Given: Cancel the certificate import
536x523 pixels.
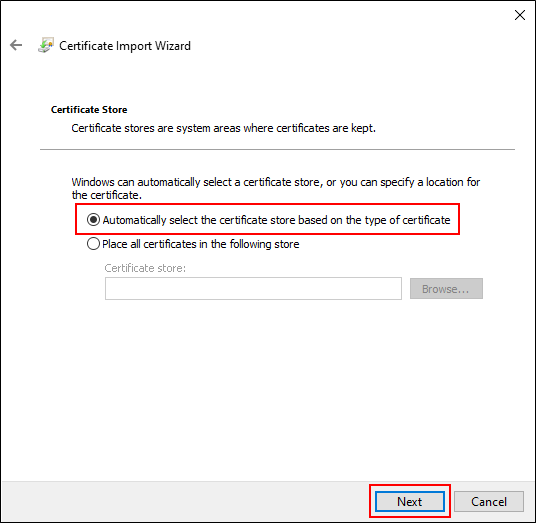Looking at the screenshot, I should click(x=489, y=501).
